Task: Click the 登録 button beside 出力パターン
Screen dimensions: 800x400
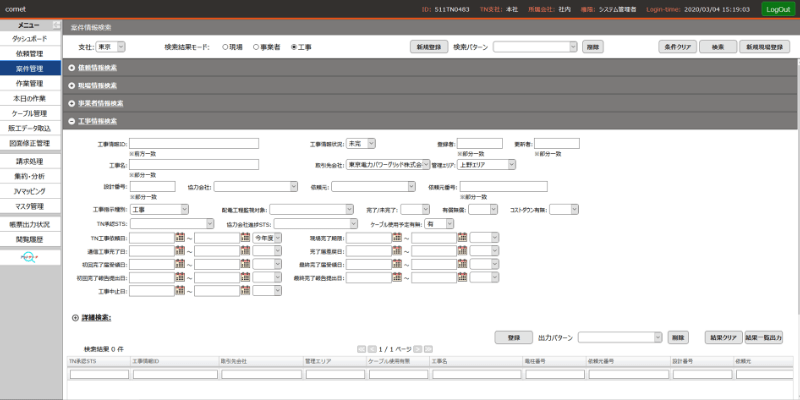Action: [x=513, y=337]
